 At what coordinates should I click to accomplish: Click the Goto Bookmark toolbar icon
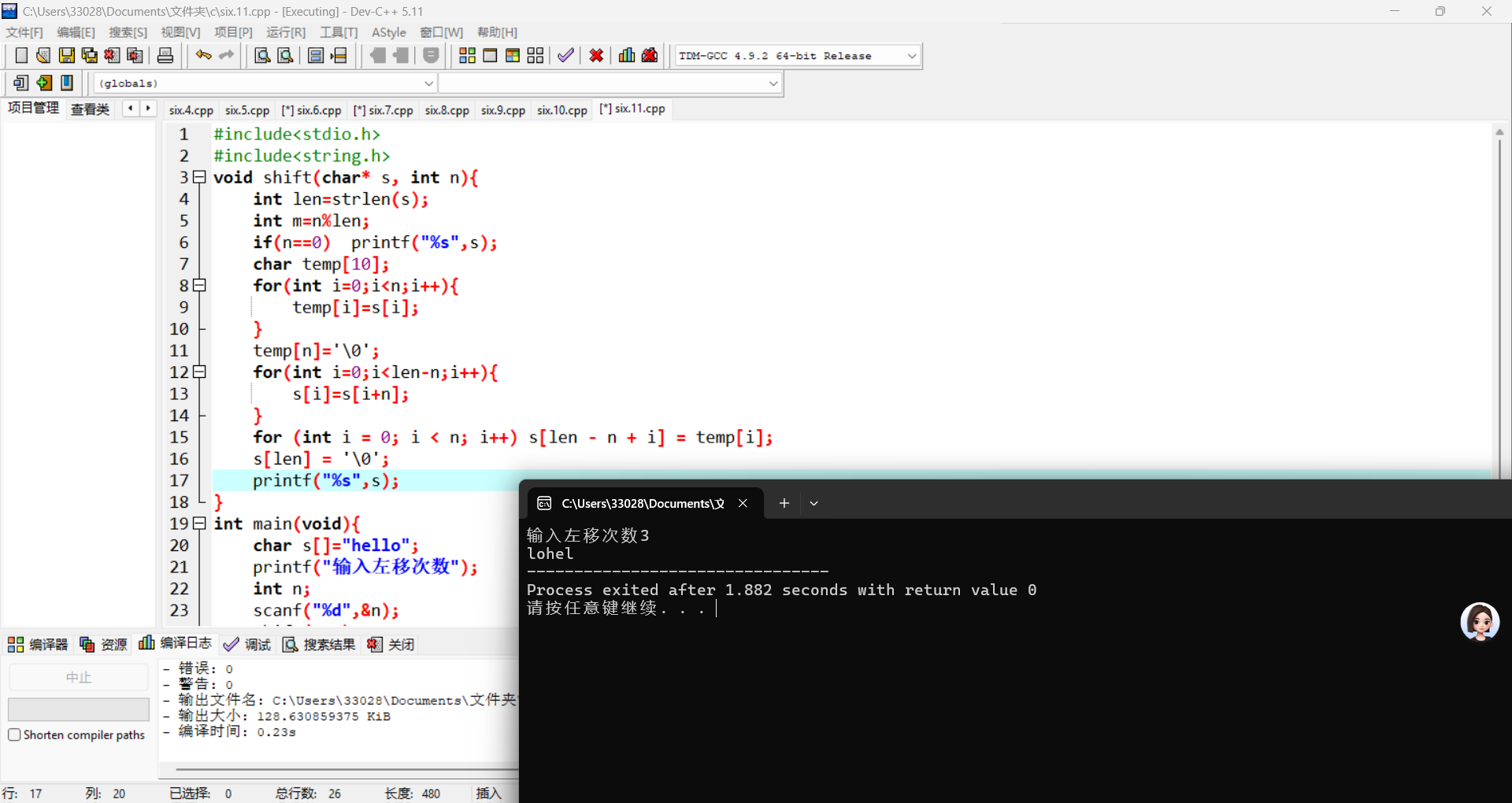[x=67, y=83]
